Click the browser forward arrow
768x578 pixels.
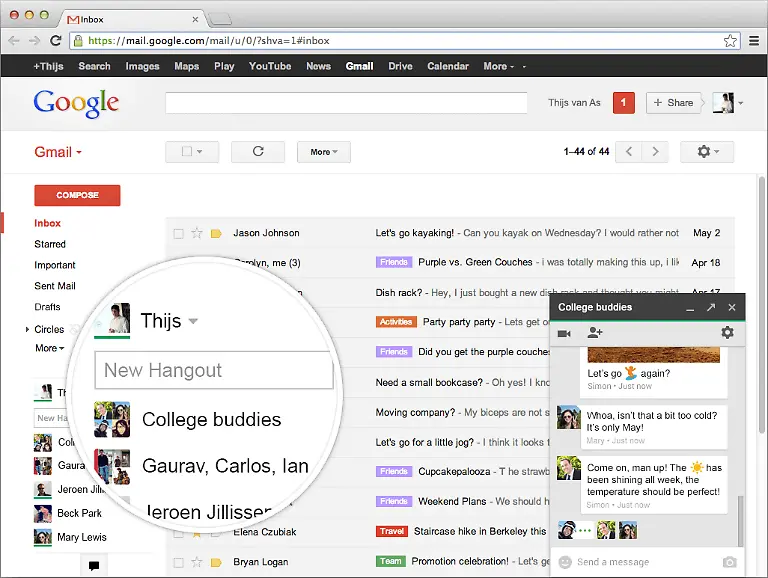tap(34, 41)
